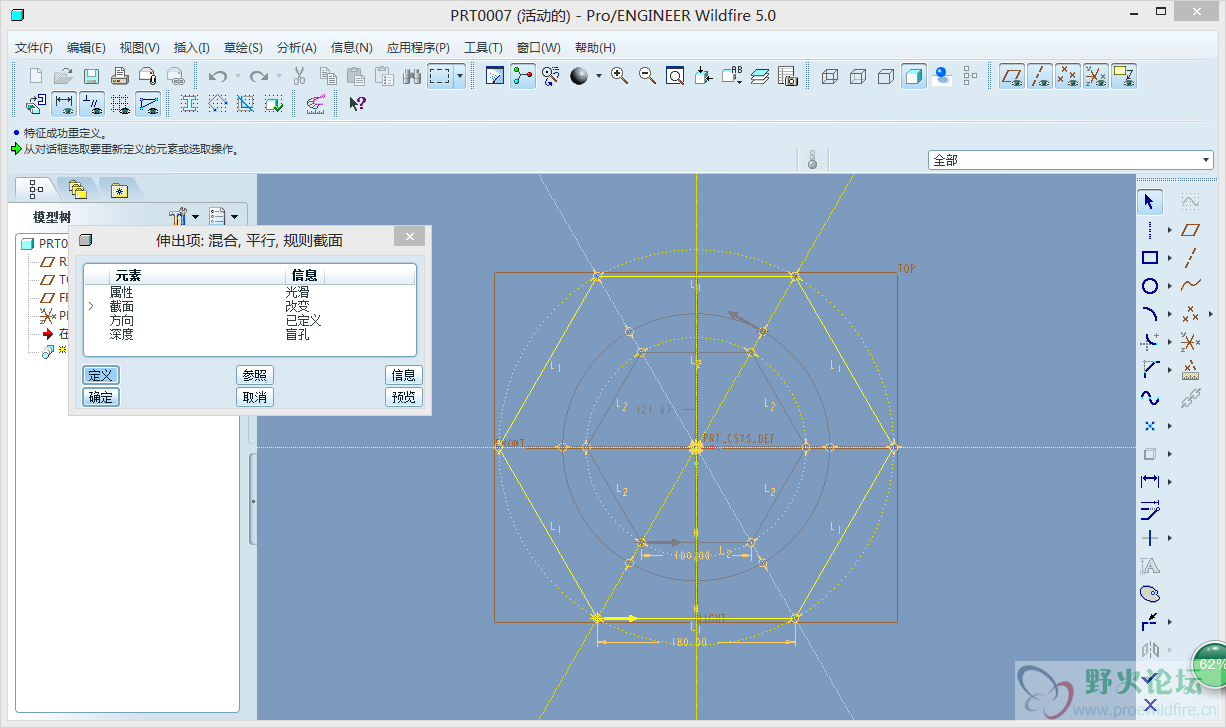1226x728 pixels.
Task: Open the selection box mode dropdown arrow
Action: pyautogui.click(x=460, y=76)
